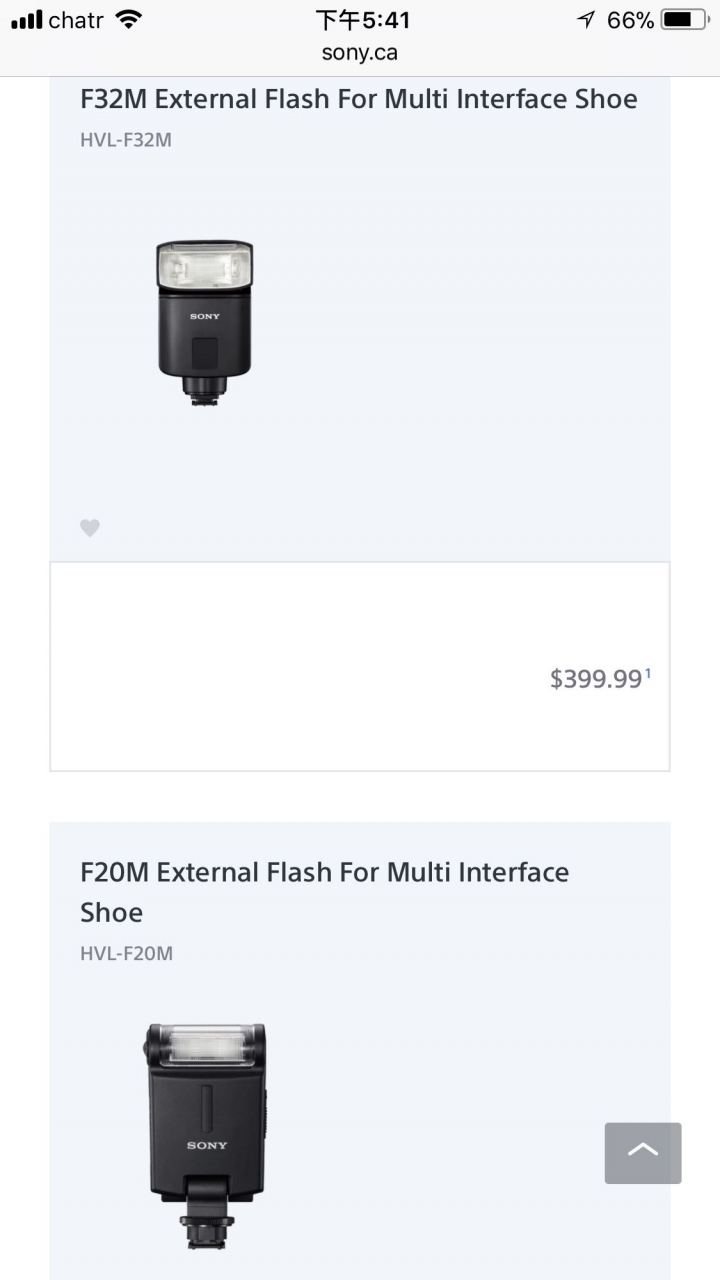Tap the white F32M pricing panel
The image size is (720, 1280).
point(360,666)
